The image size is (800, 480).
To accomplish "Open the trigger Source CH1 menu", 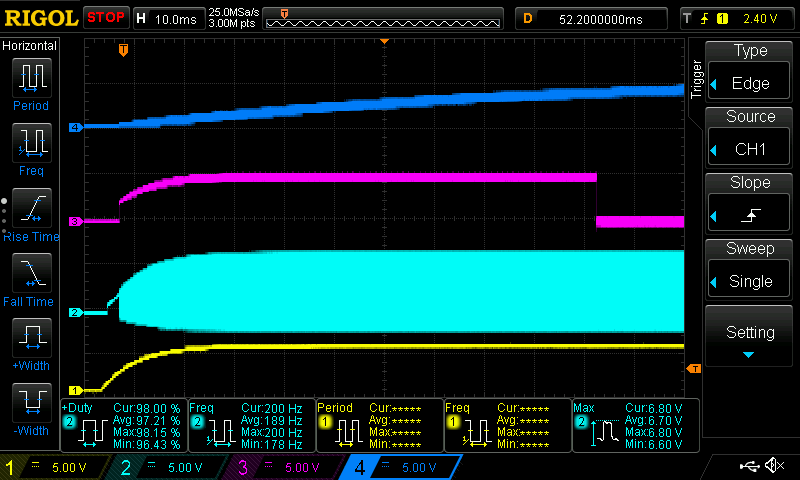I will click(749, 147).
